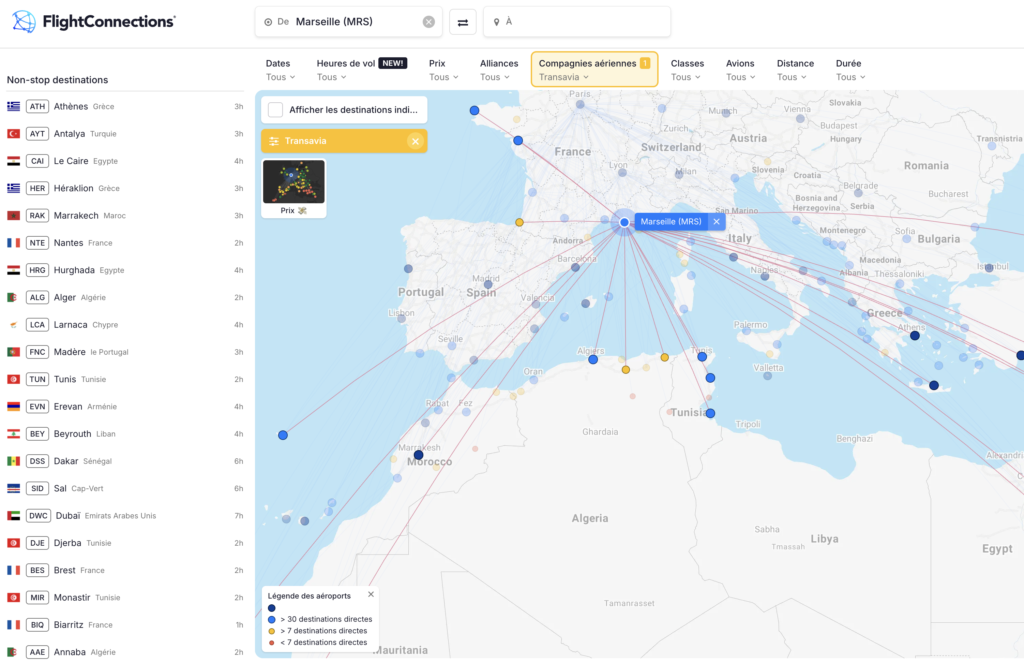Select Sal (SID) destination row
The image size is (1024, 663).
click(125, 489)
